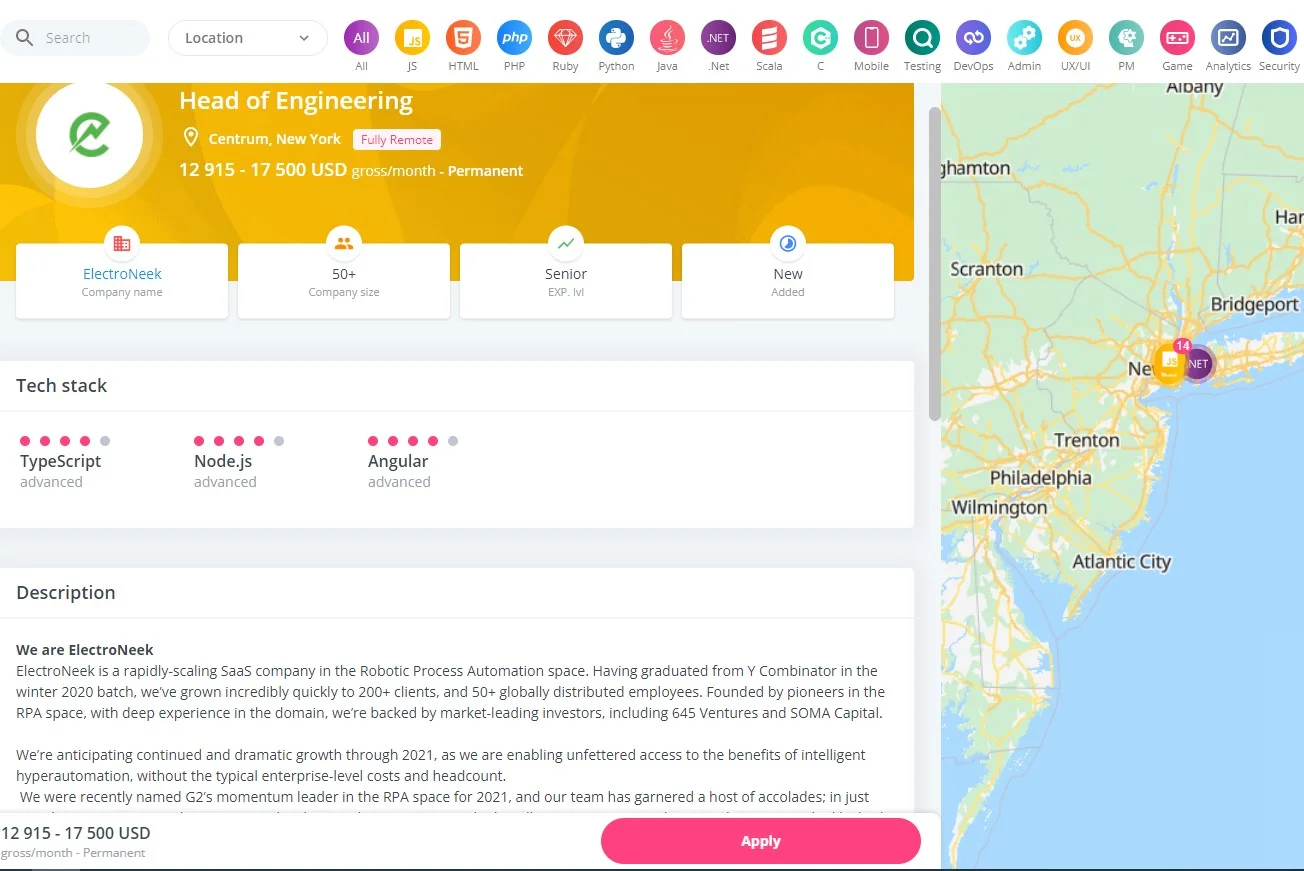Click the job details scrollbar
Screen dimensions: 1304x871
pyautogui.click(x=935, y=263)
